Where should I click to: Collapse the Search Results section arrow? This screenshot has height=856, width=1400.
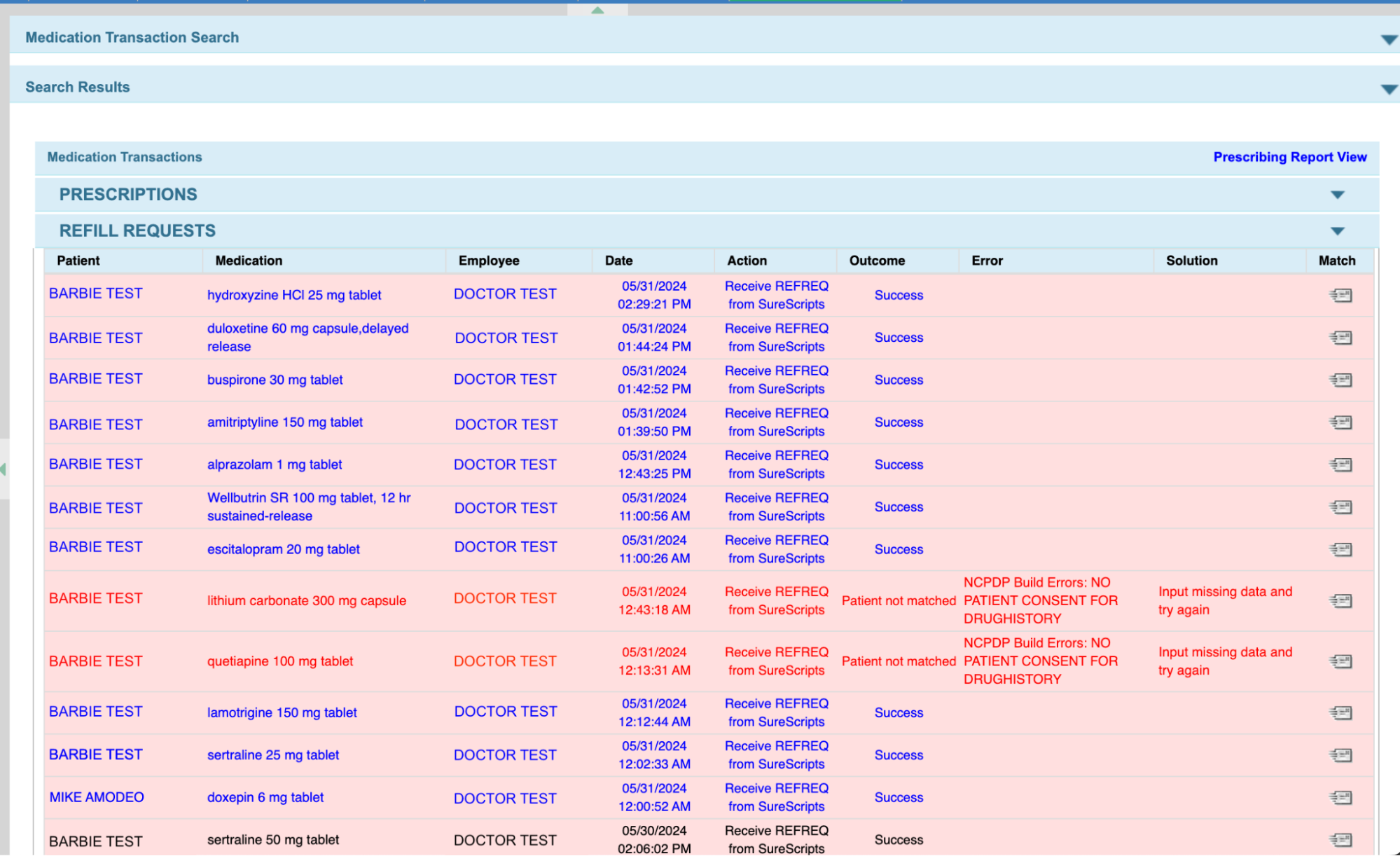pyautogui.click(x=1388, y=90)
